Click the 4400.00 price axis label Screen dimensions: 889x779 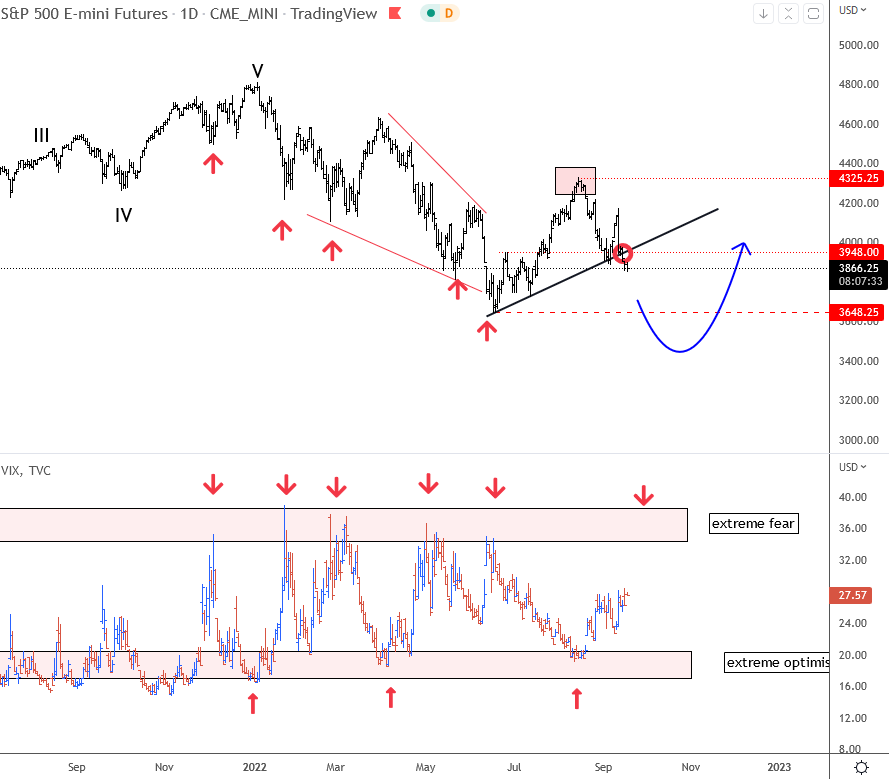pos(858,163)
